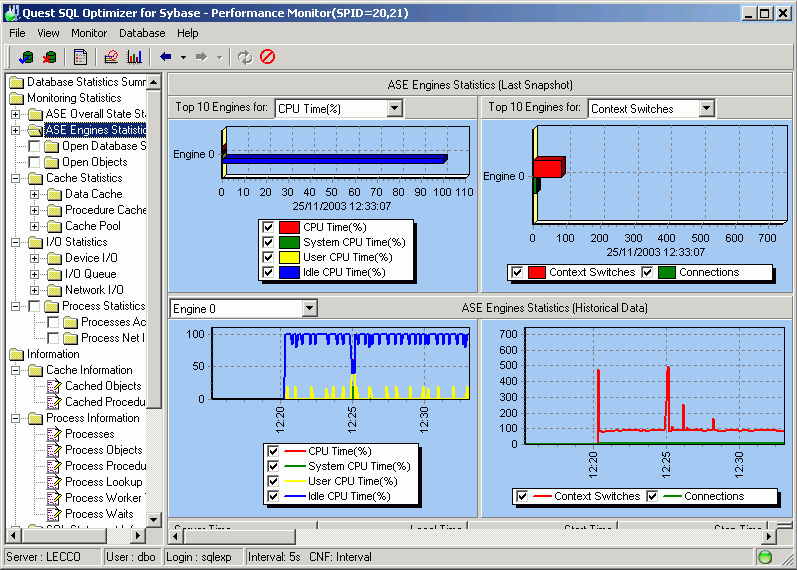The height and width of the screenshot is (570, 797).
Task: Go back using the blue left arrow
Action: [165, 57]
